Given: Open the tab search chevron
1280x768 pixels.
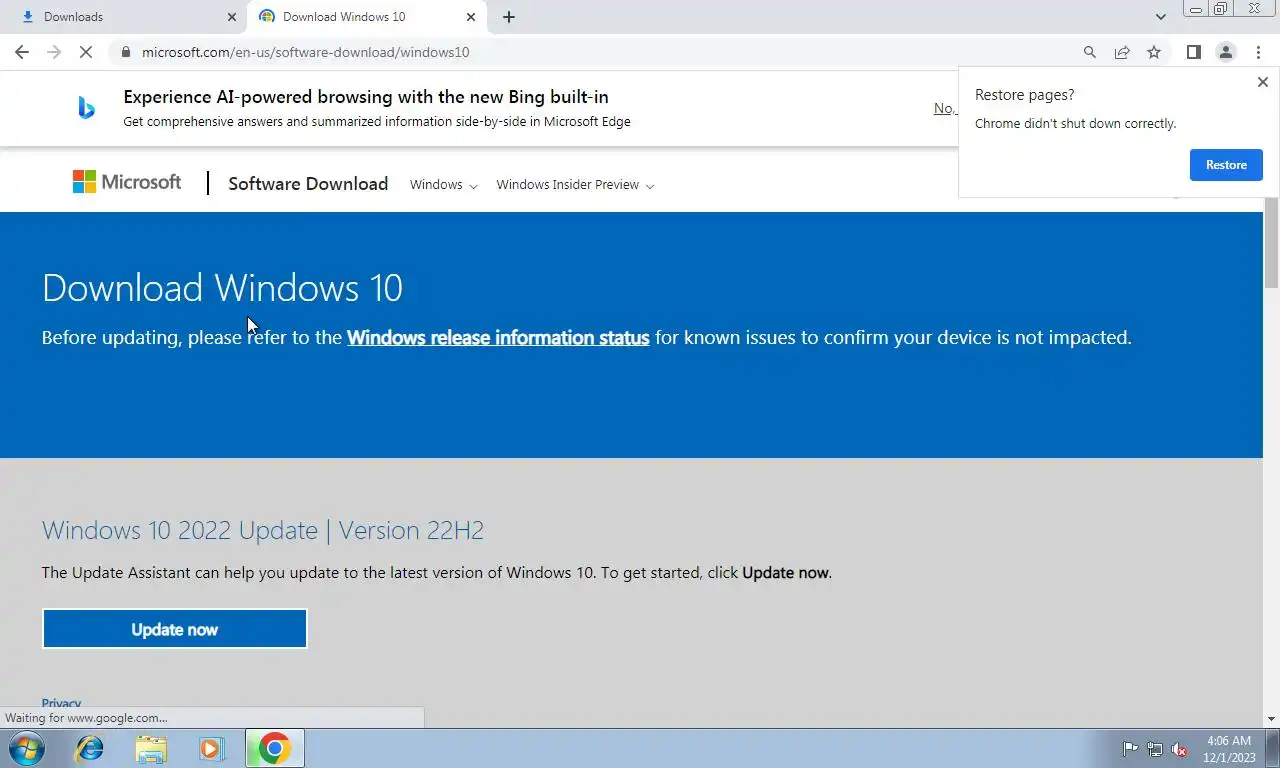Looking at the screenshot, I should pyautogui.click(x=1160, y=17).
